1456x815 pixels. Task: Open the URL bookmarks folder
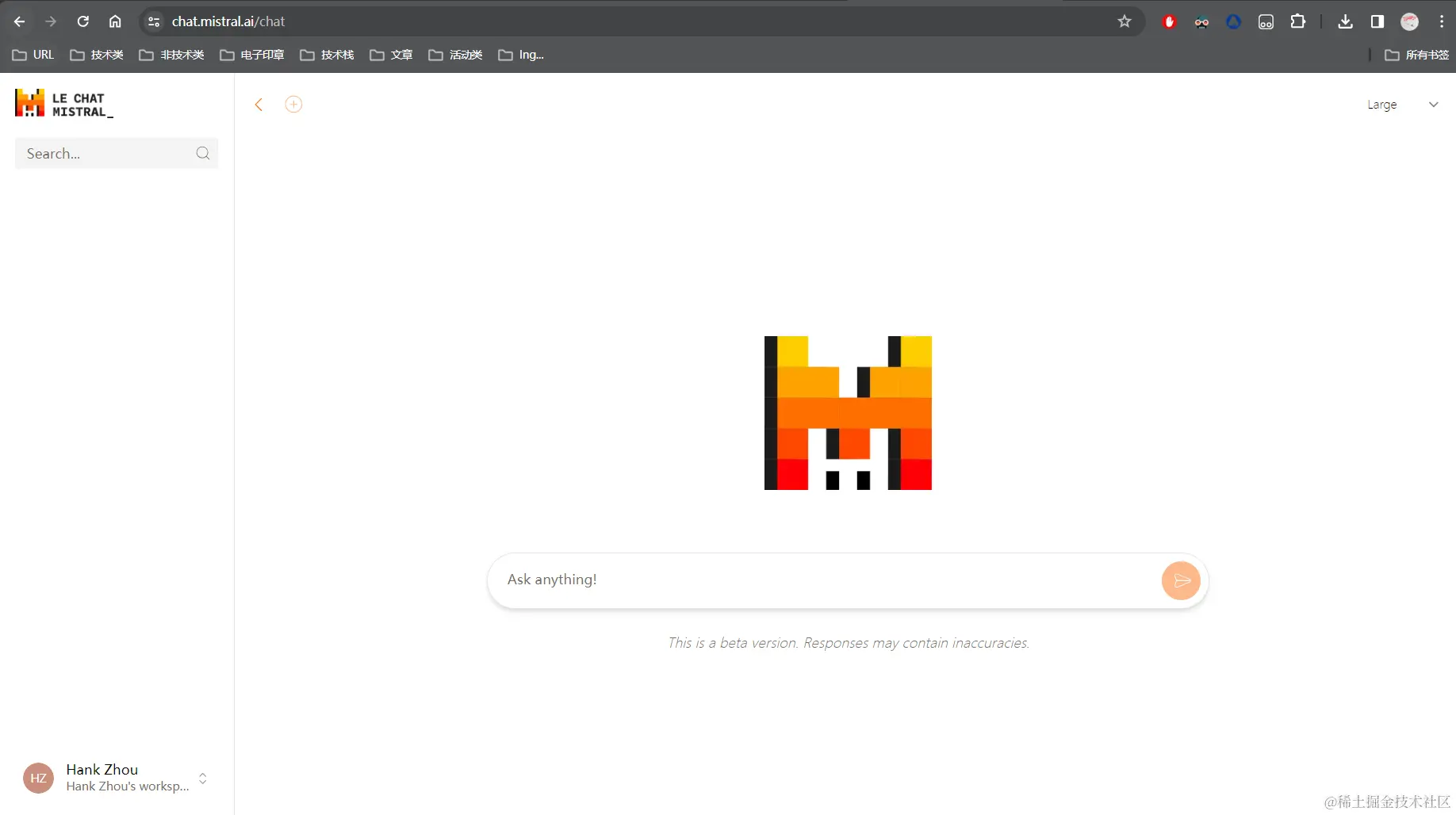coord(33,55)
